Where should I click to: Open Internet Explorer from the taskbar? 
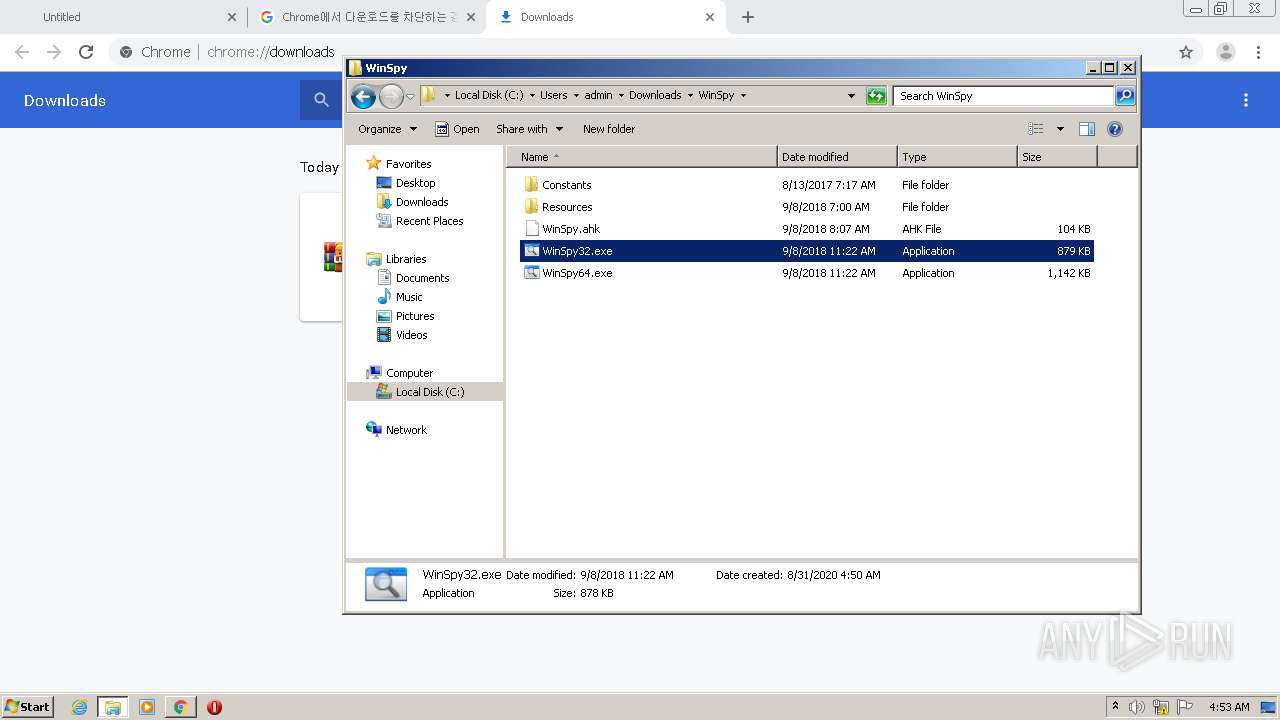click(x=79, y=707)
